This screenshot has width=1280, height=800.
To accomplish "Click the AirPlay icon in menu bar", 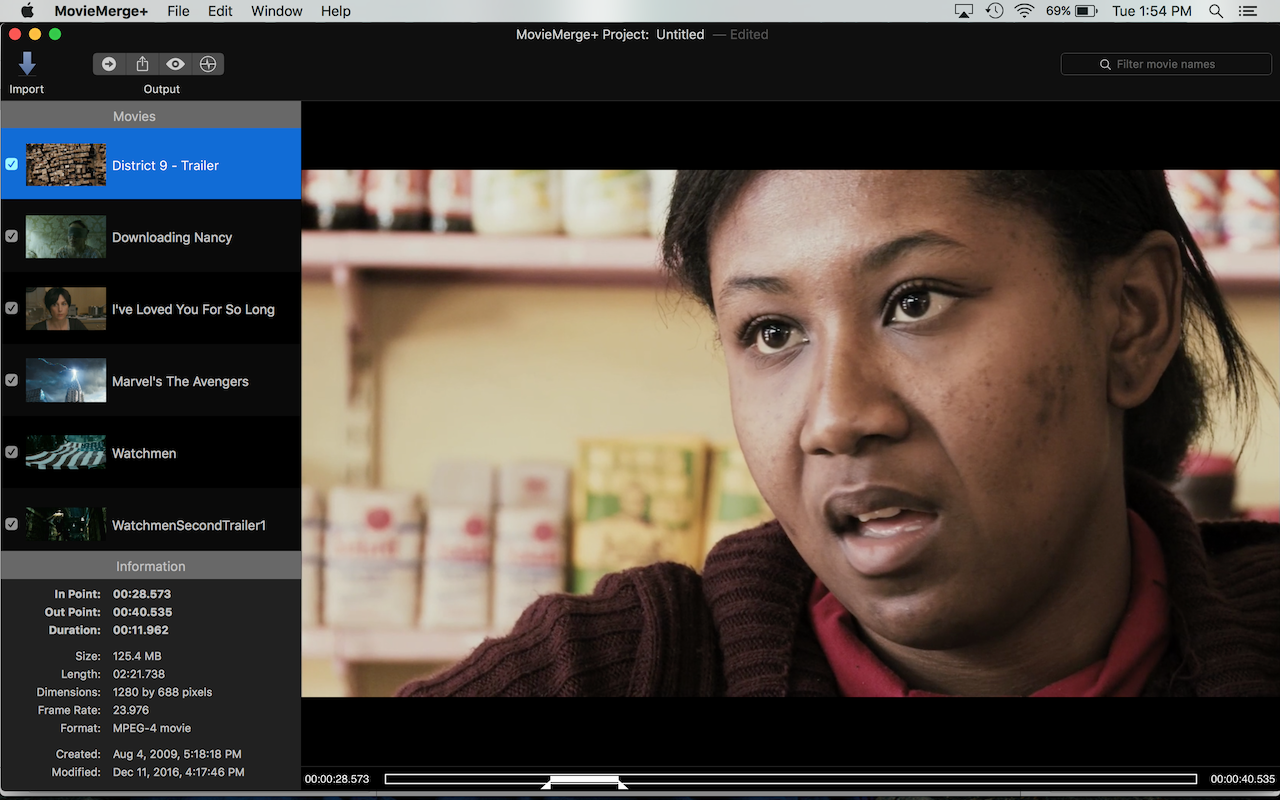I will pos(963,11).
